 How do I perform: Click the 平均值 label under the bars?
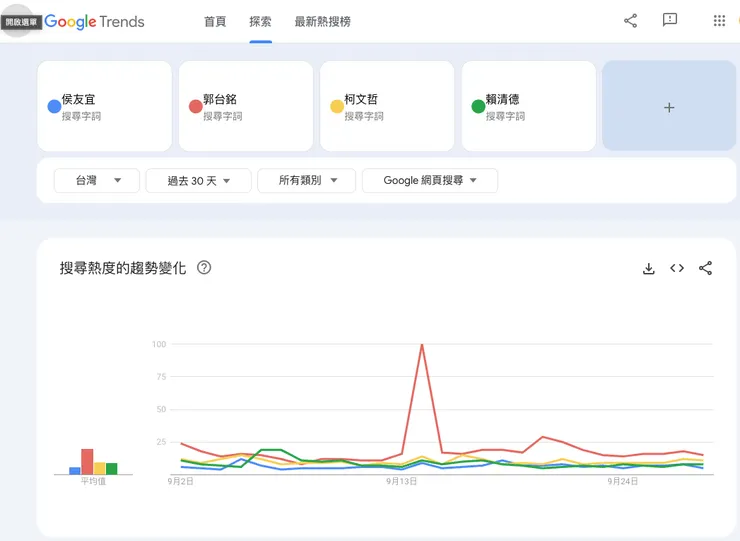93,482
